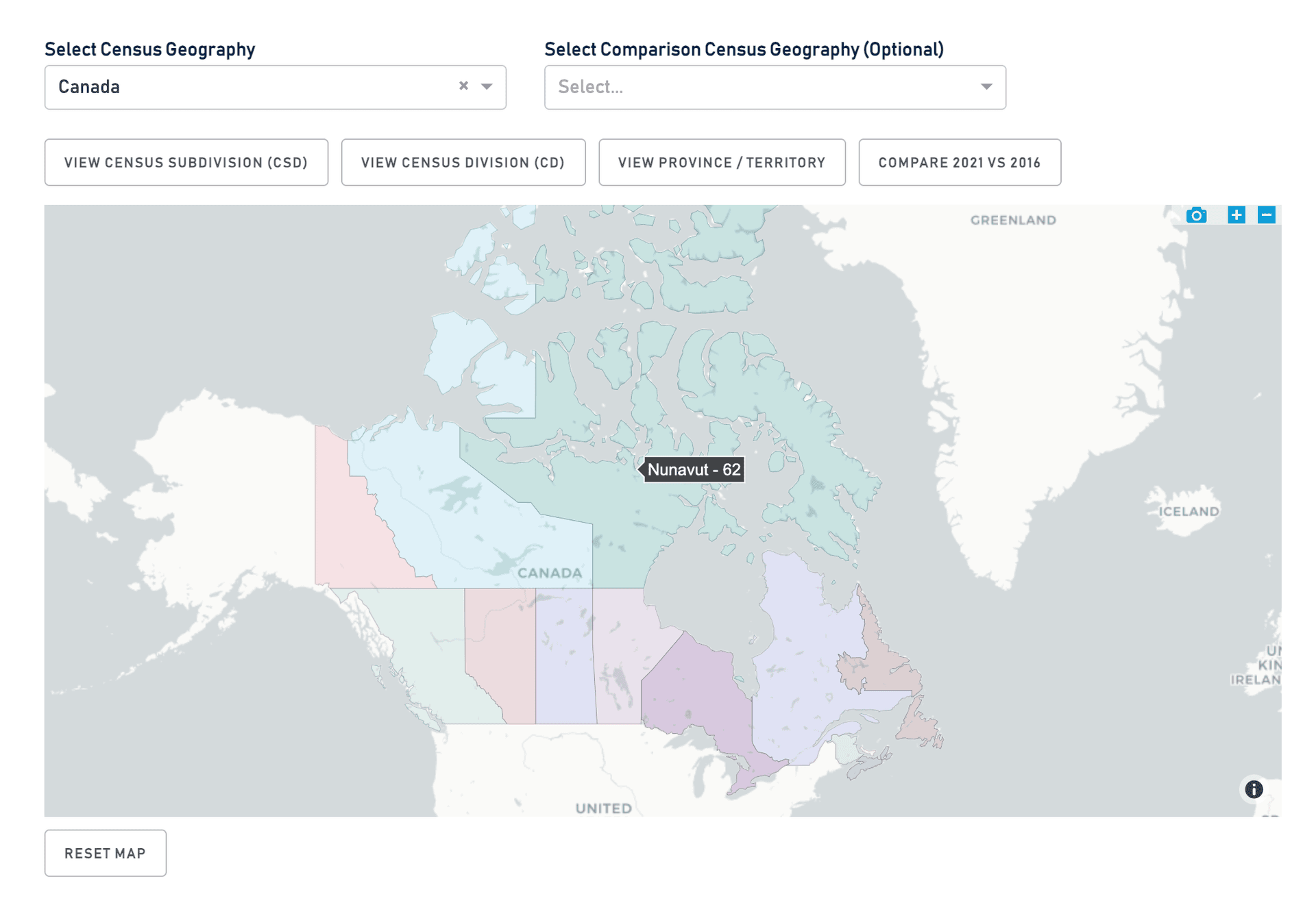Viewport: 1316px width, 903px height.
Task: Switch to View Province / Territory
Action: [722, 162]
